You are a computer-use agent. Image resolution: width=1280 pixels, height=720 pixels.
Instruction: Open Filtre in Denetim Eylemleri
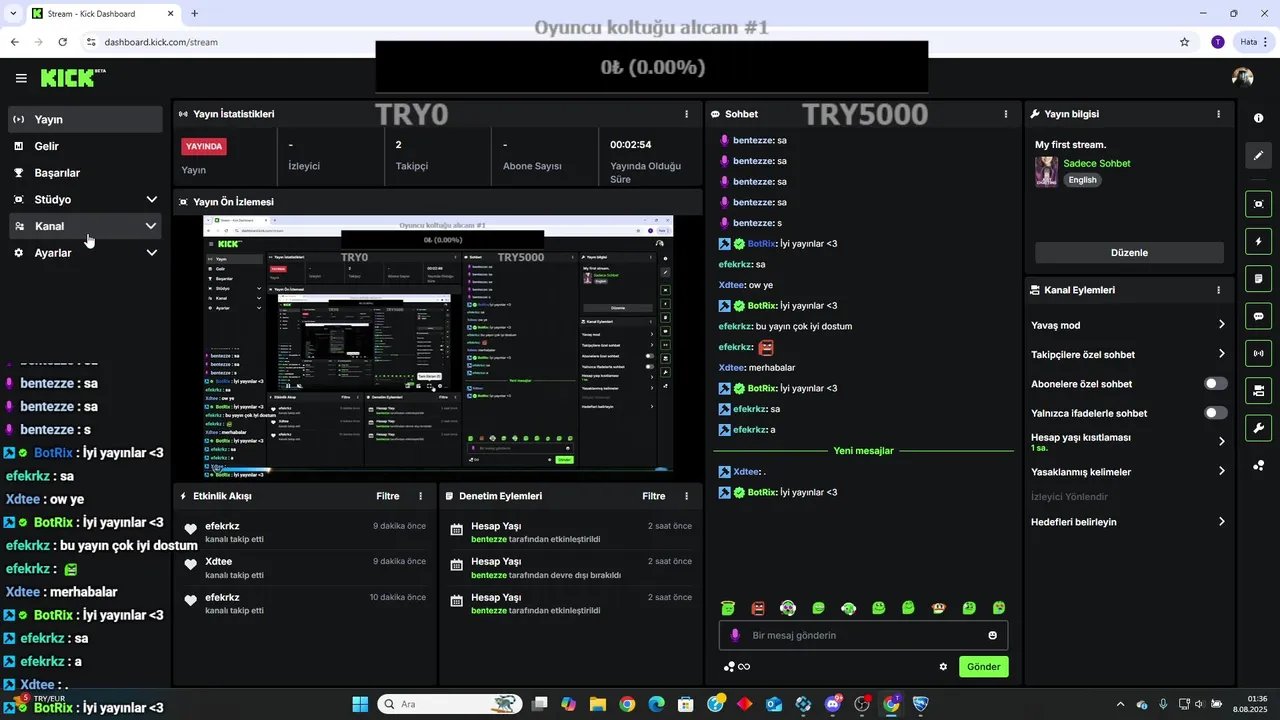pyautogui.click(x=653, y=496)
